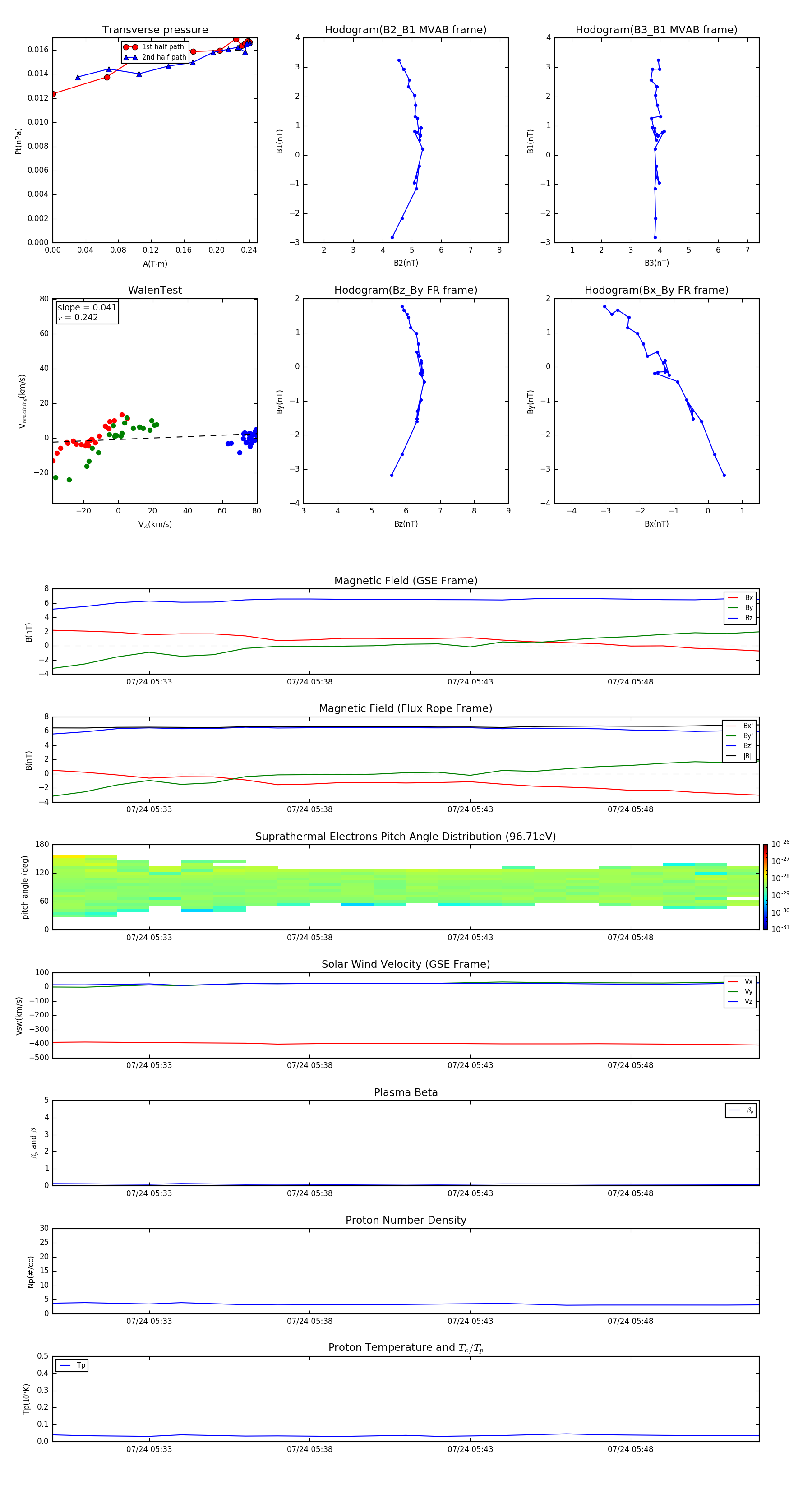Click the "Vsw(km/s)" axis label
812x1489 pixels.
(x=18, y=1016)
